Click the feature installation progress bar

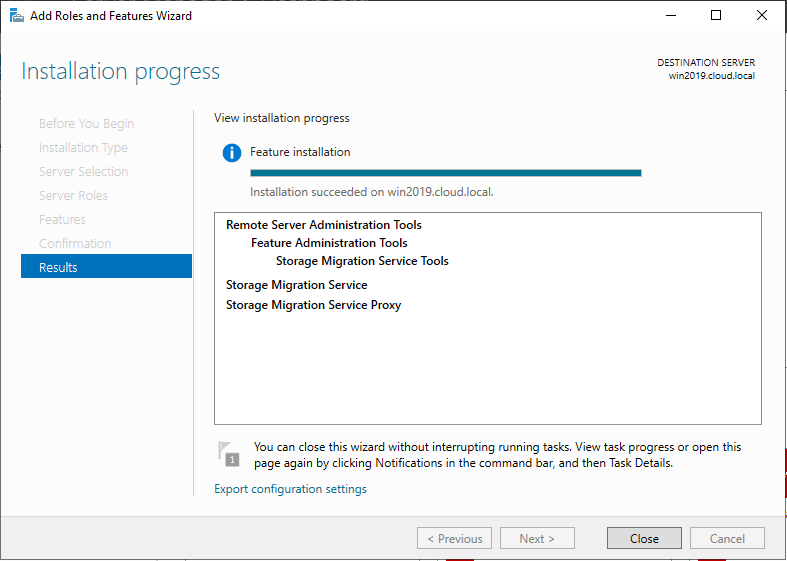pos(445,173)
